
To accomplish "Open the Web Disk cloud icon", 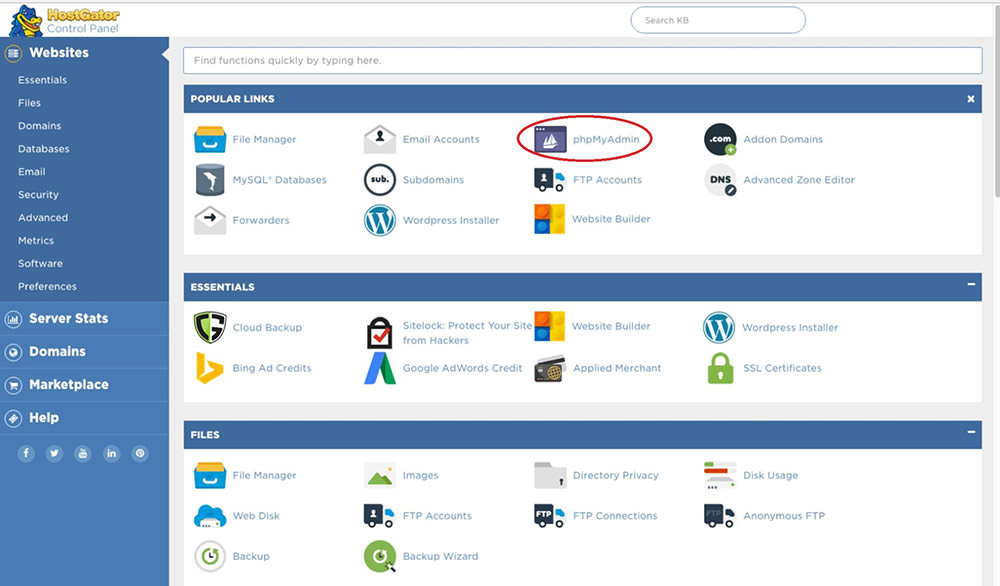I will tap(210, 516).
